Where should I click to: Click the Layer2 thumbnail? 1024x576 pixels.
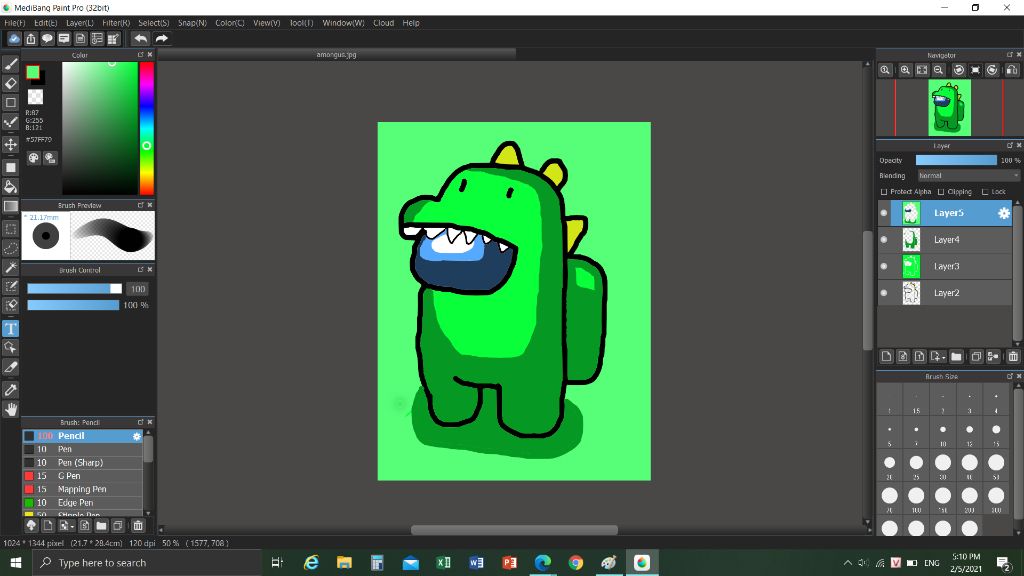911,293
